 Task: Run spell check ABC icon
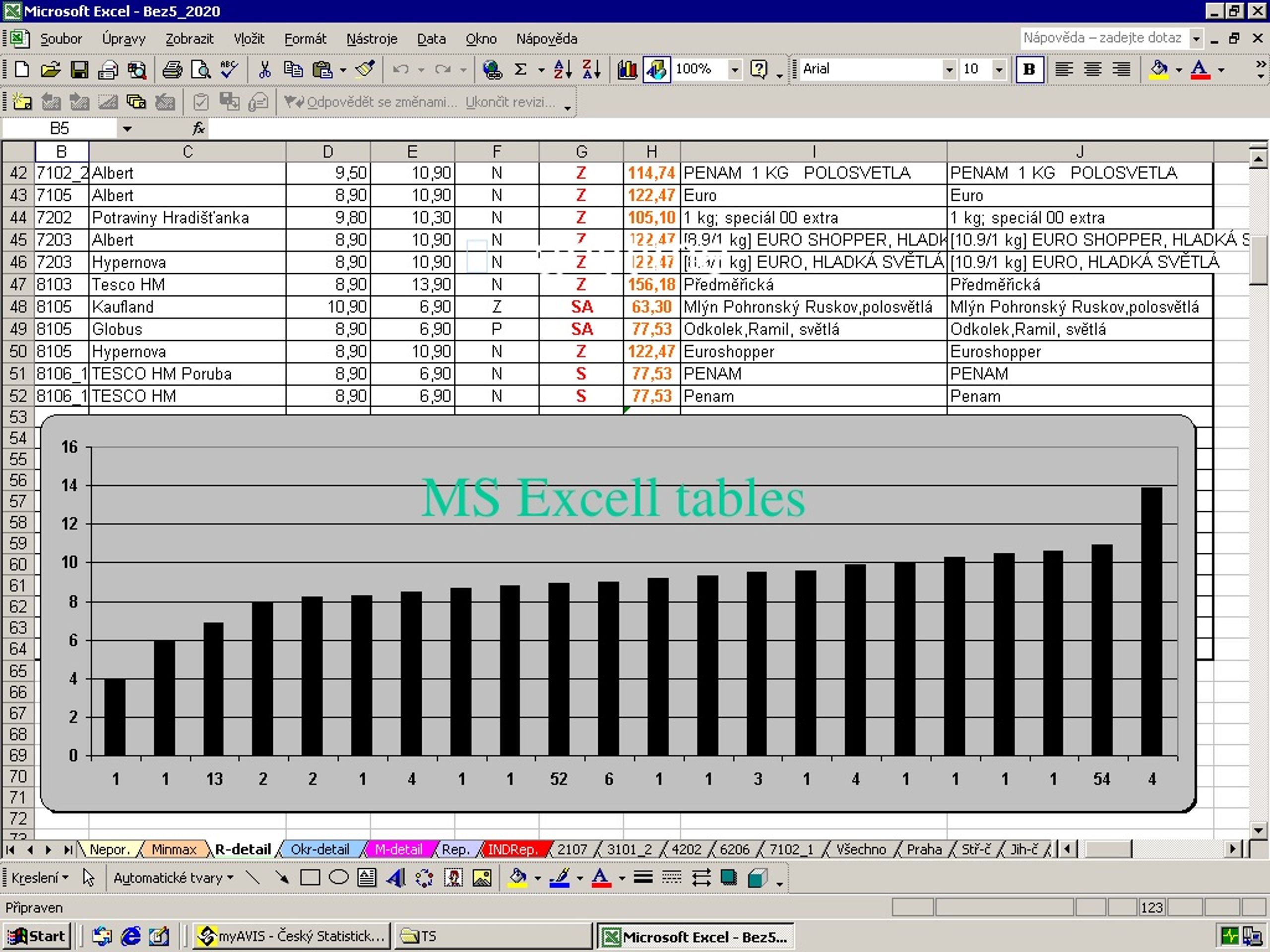point(229,69)
